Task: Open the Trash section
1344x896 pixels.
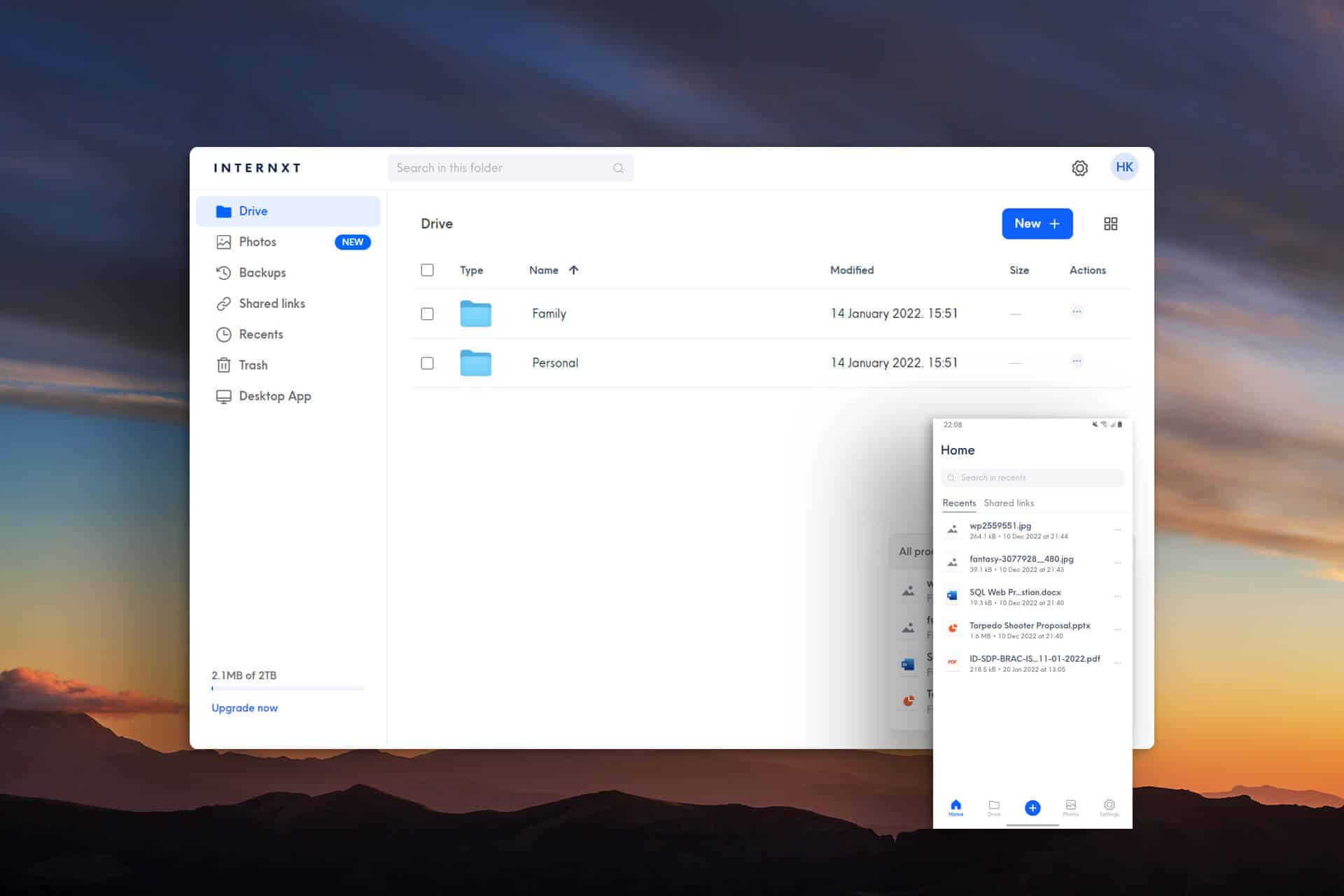Action: pyautogui.click(x=253, y=365)
